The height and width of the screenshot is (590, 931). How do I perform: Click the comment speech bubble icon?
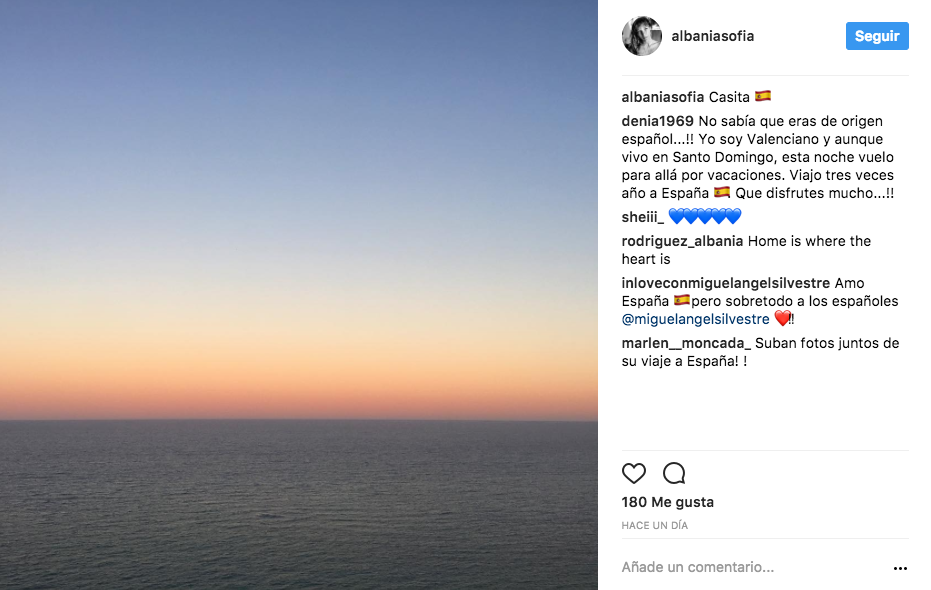coord(674,473)
